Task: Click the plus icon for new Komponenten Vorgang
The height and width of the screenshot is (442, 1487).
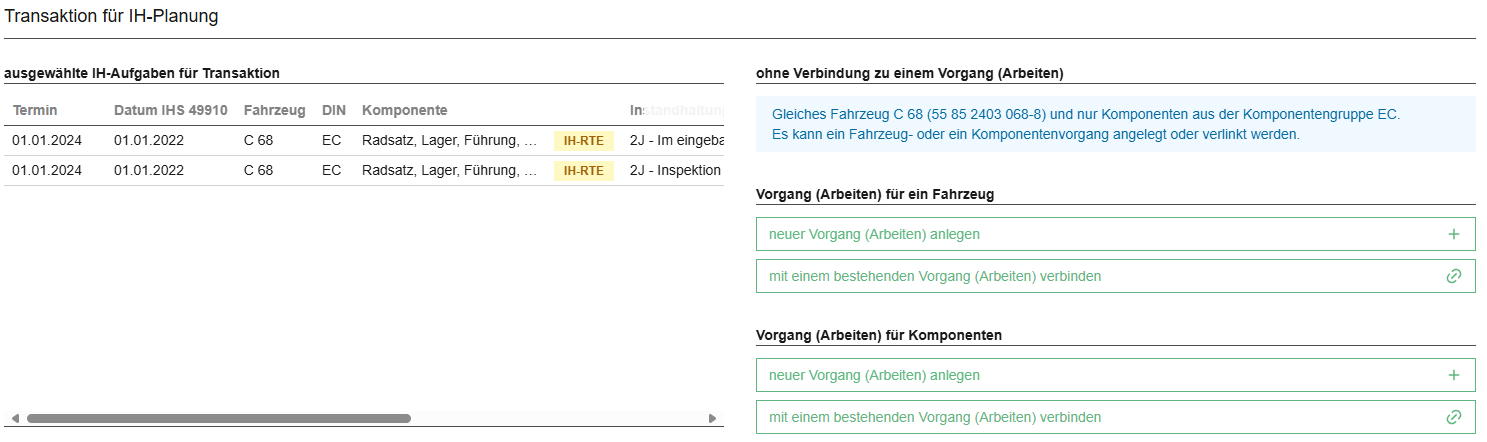Action: [1453, 376]
